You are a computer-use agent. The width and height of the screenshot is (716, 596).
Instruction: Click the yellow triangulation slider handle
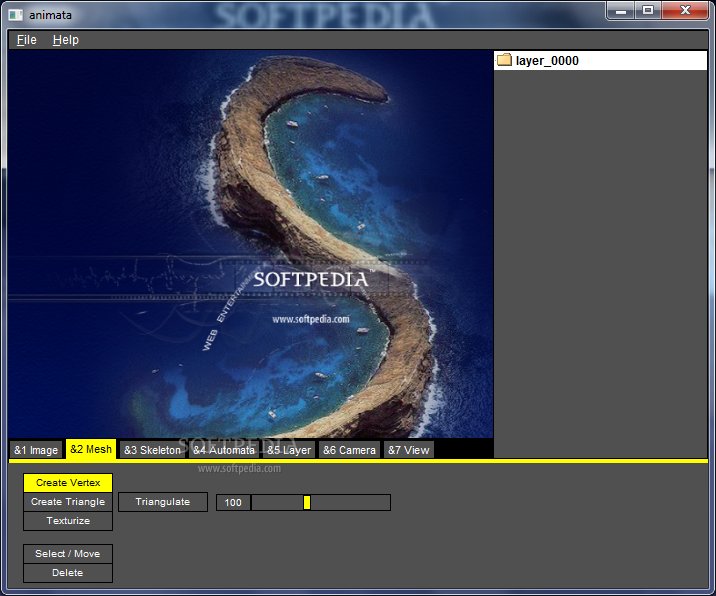coord(307,502)
